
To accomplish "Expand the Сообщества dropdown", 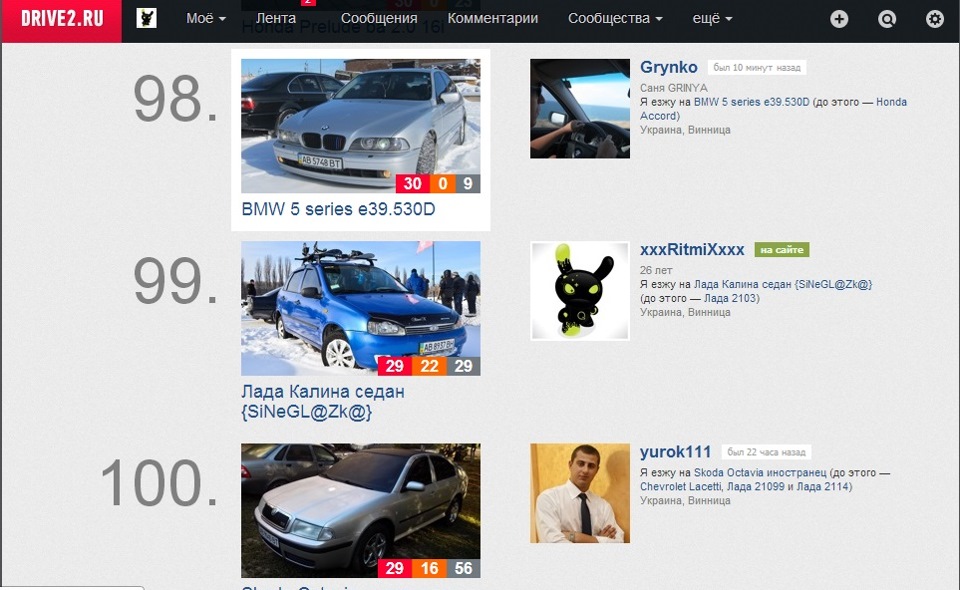I will [x=615, y=18].
